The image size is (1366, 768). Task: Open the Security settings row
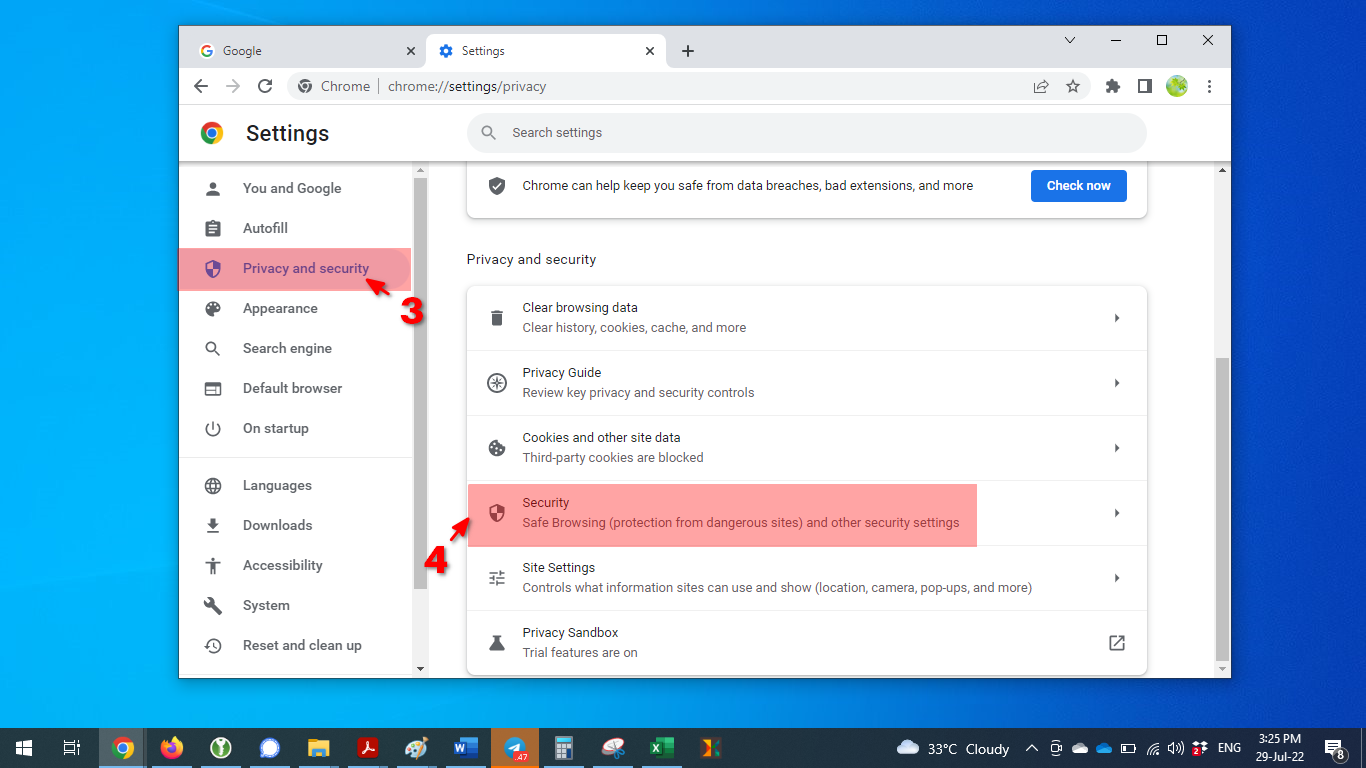(807, 513)
